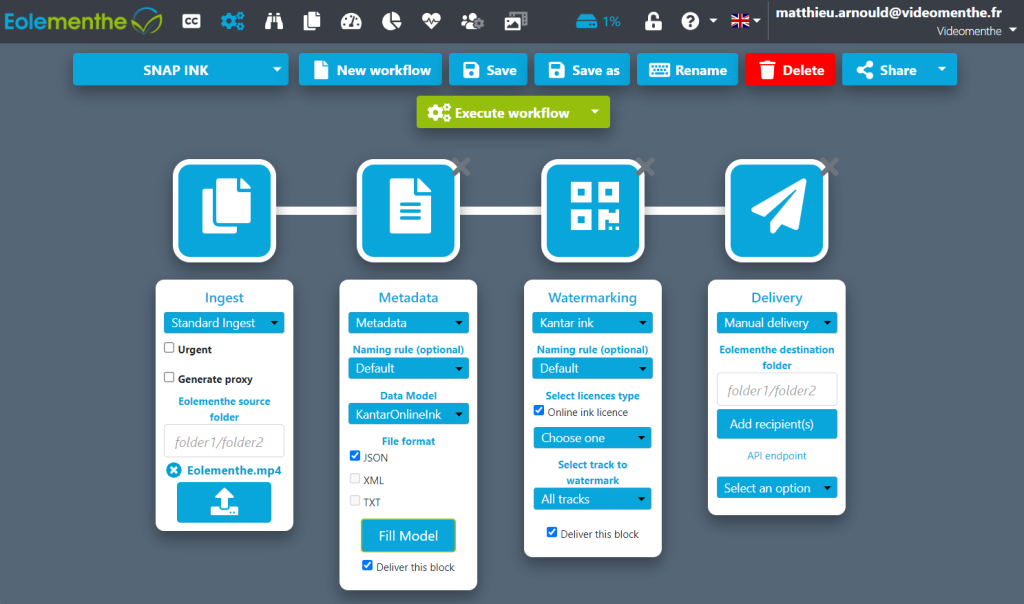Click the storage usage 1% indicator
This screenshot has width=1024, height=604.
click(x=598, y=22)
